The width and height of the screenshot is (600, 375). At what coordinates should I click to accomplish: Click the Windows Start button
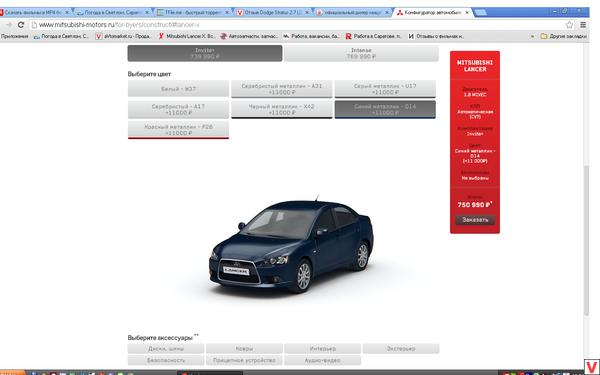point(12,372)
